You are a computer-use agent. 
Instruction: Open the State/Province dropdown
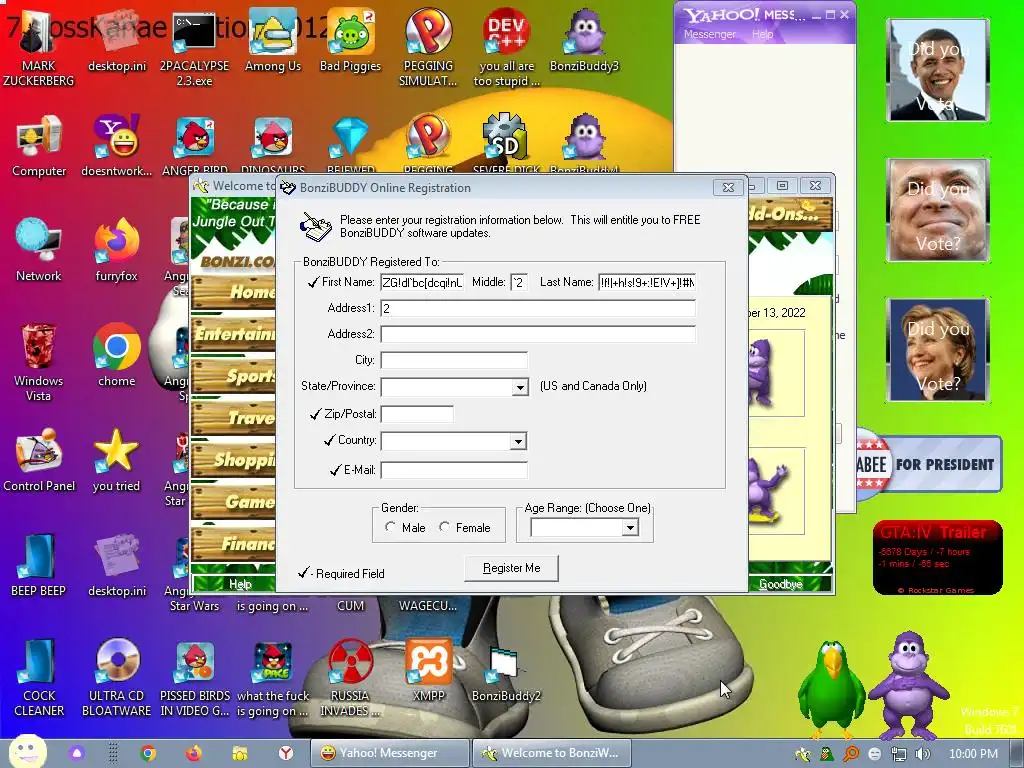(519, 387)
